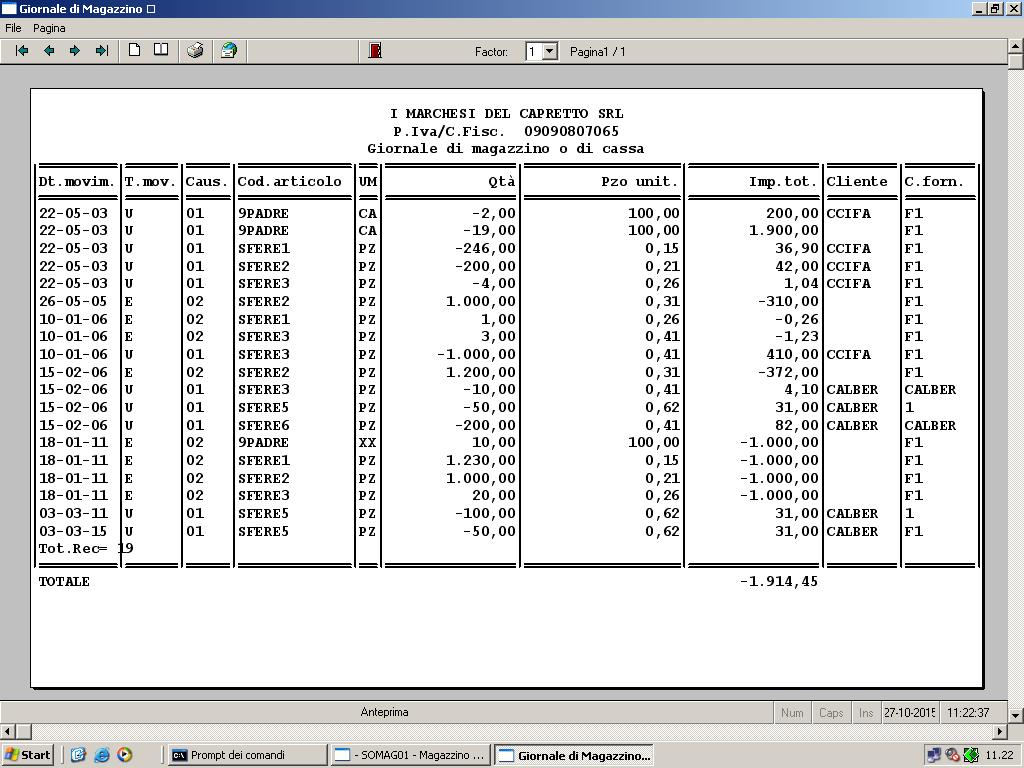
Task: Click quantity -246,00 in the table
Action: 485,248
